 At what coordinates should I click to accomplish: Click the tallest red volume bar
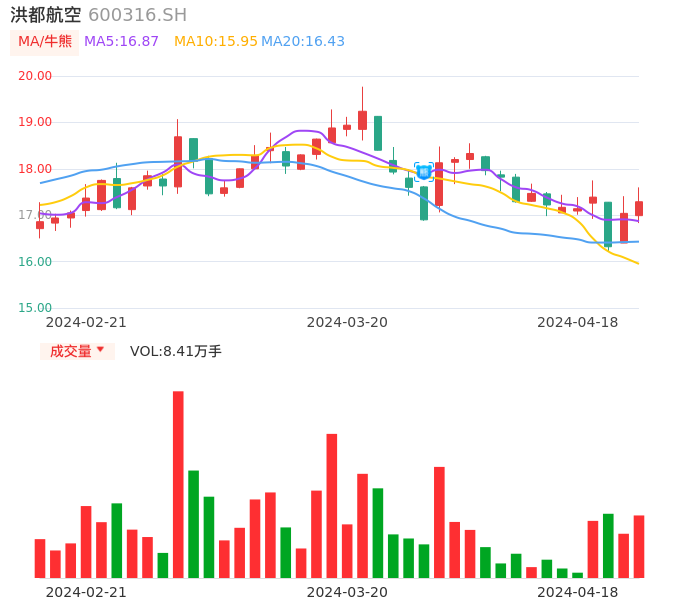(178, 484)
